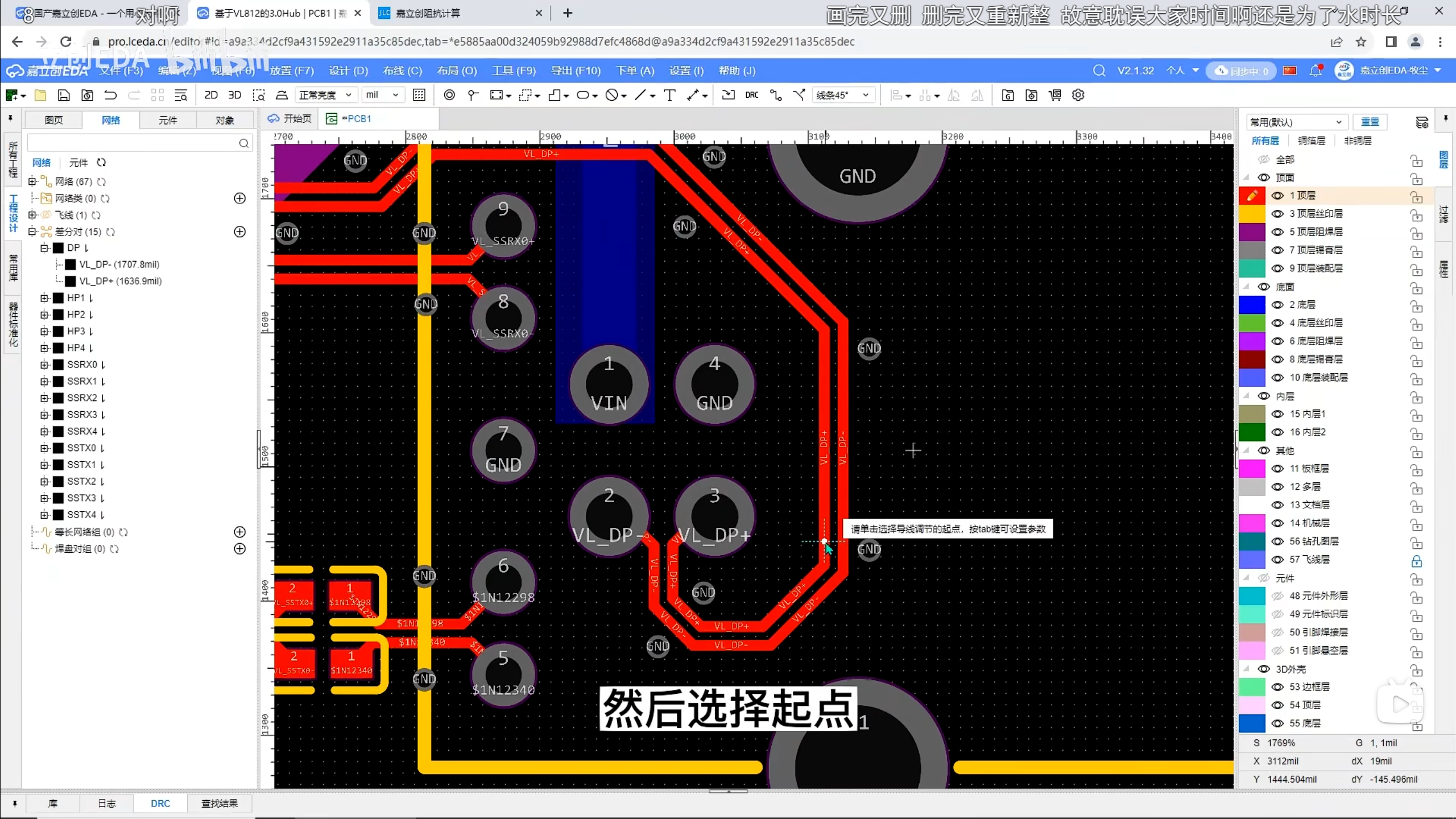This screenshot has width=1456, height=819.
Task: Hide the 3 顶层丝印层 layer
Action: point(1277,214)
